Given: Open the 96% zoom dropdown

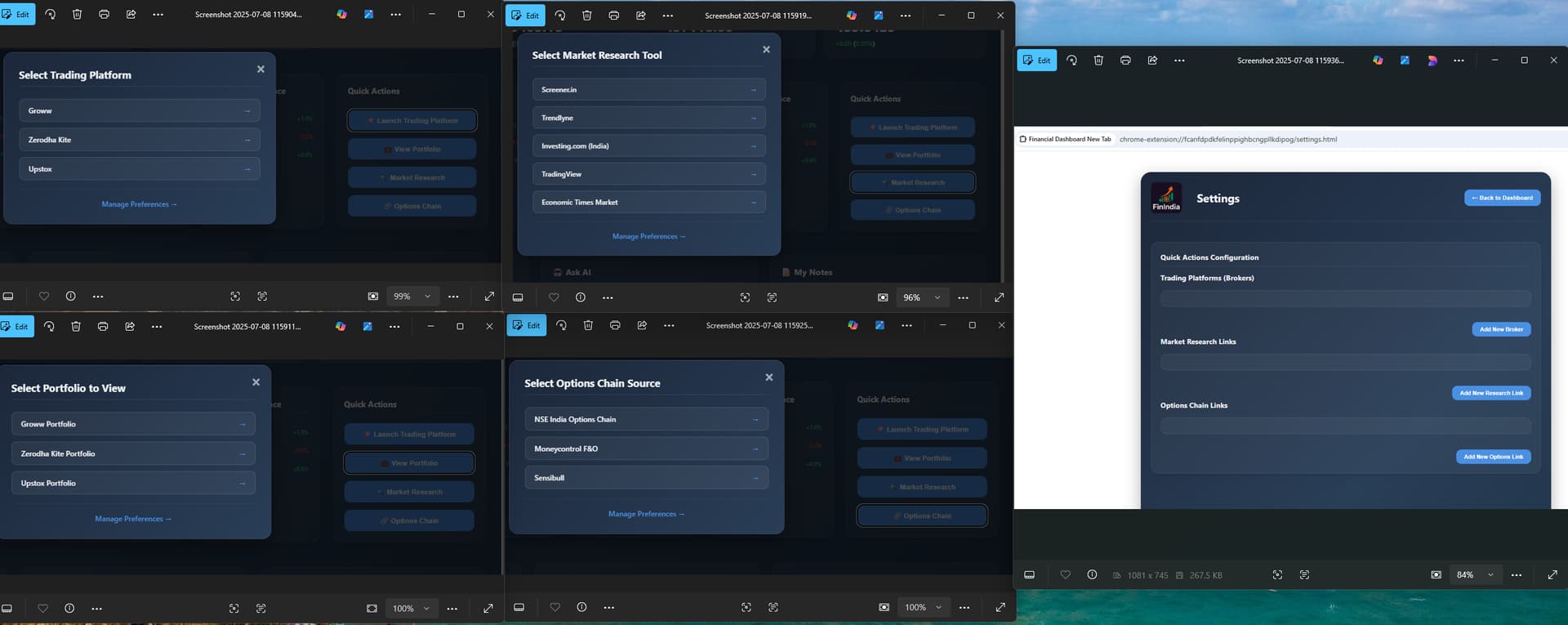Looking at the screenshot, I should pos(922,297).
